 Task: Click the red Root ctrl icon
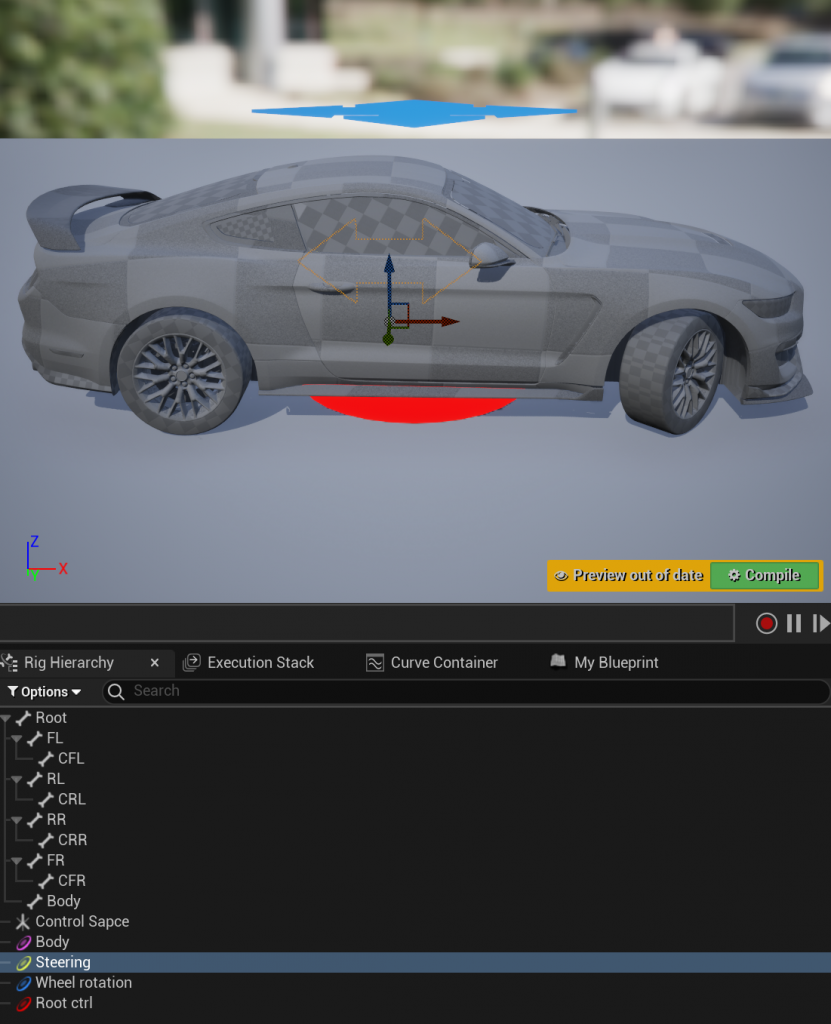click(24, 1004)
